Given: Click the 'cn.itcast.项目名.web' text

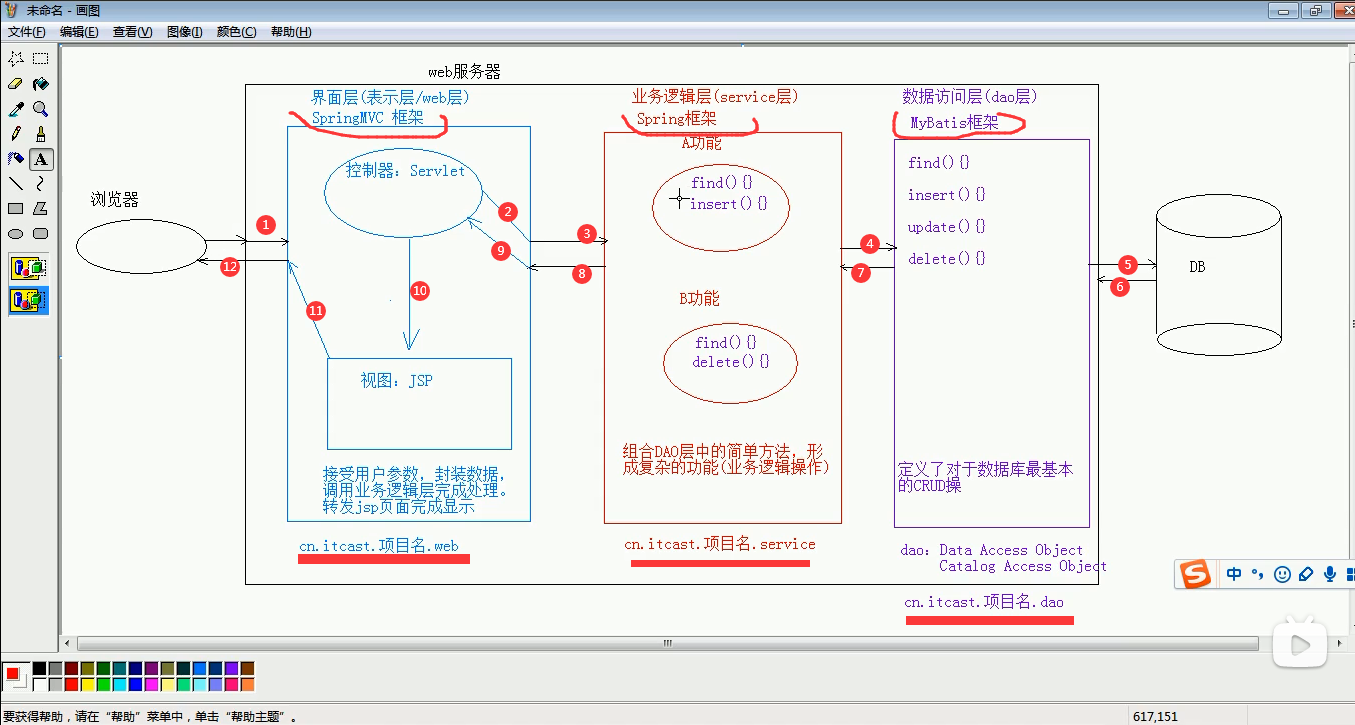Looking at the screenshot, I should [379, 547].
